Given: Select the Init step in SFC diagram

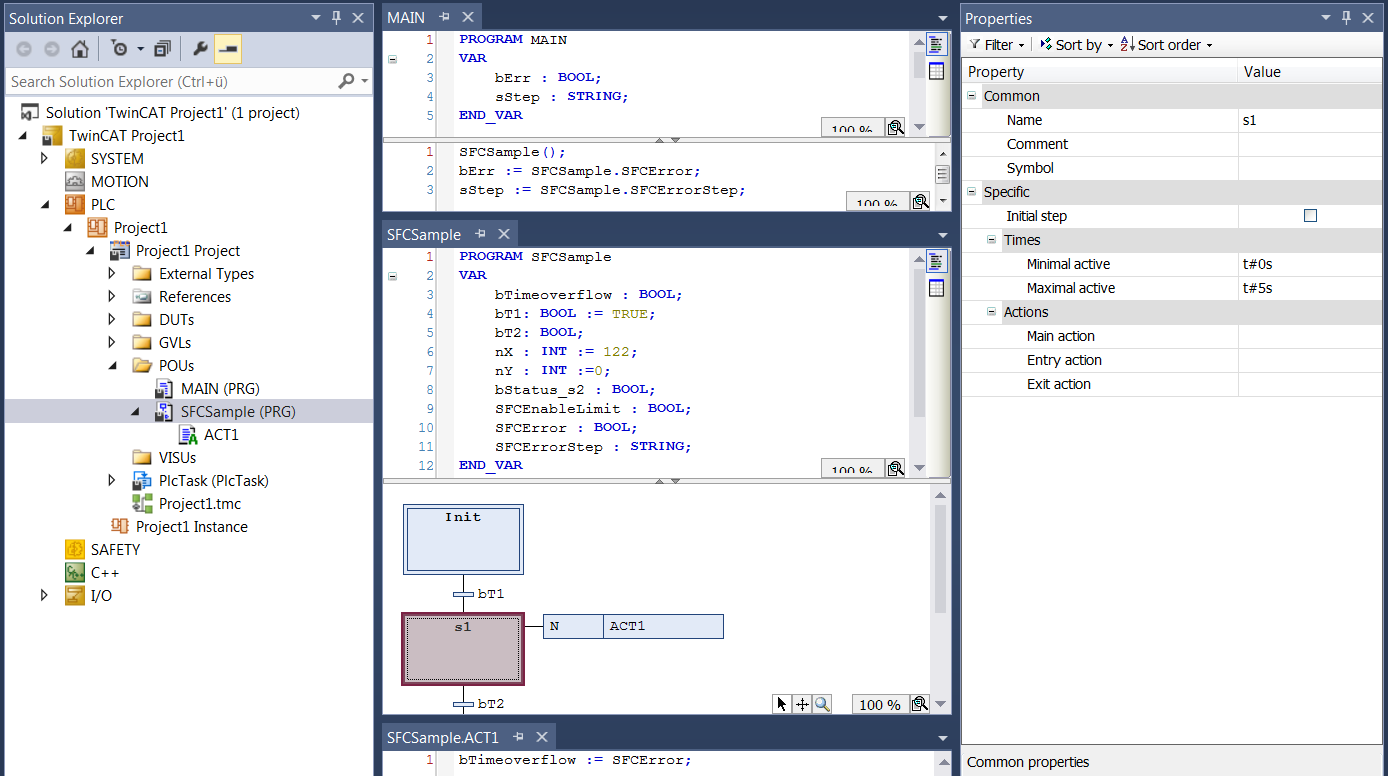Looking at the screenshot, I should (463, 539).
